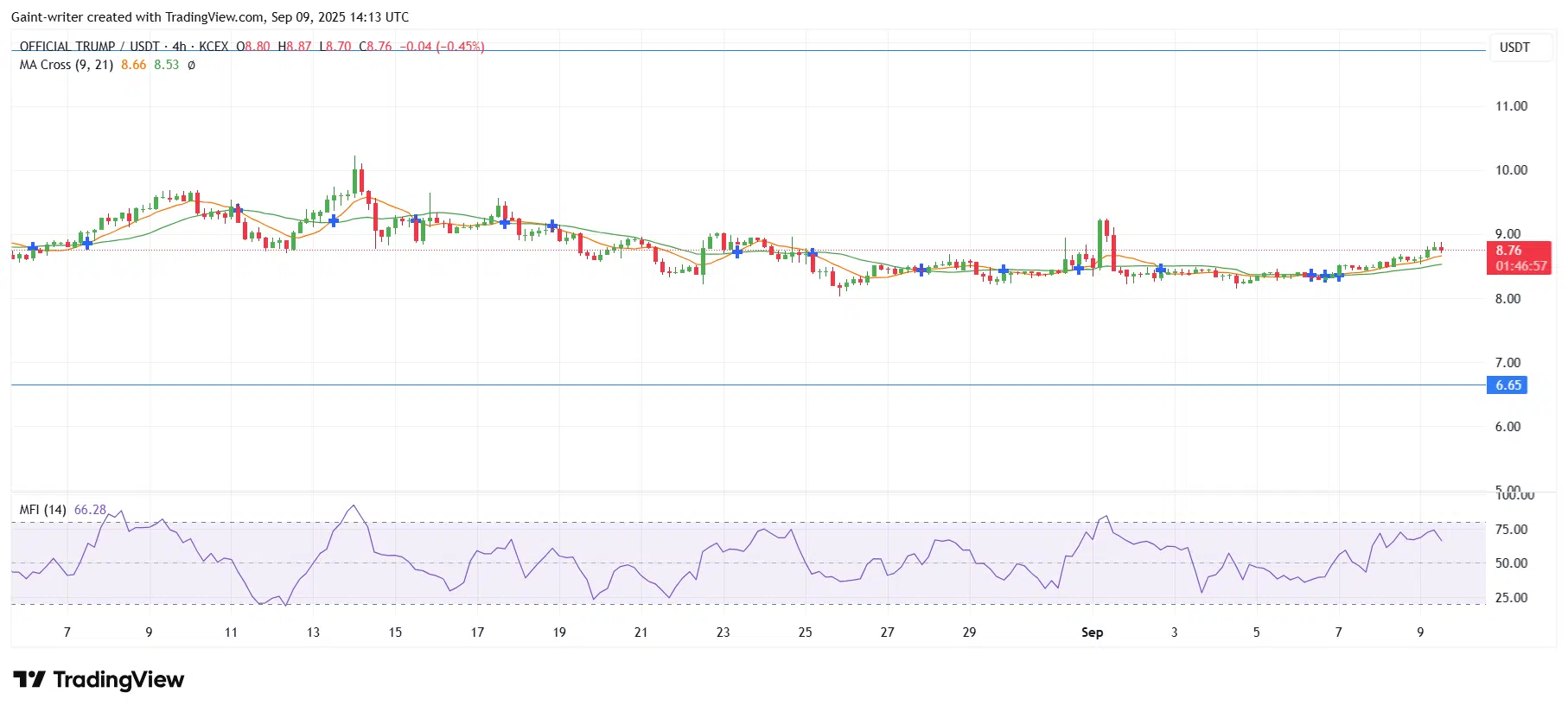
Task: Select the Sep label on the time axis
Action: pyautogui.click(x=1093, y=633)
